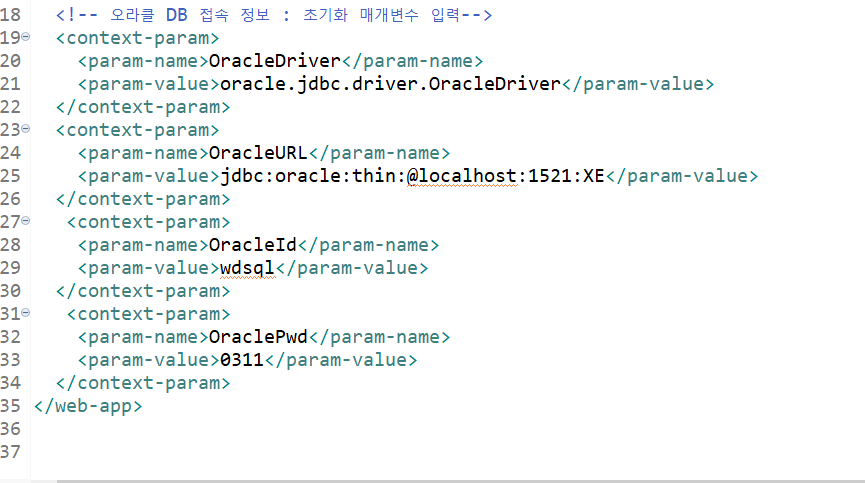
Task: Click 'OracleId' param-name text
Action: [x=253, y=245]
